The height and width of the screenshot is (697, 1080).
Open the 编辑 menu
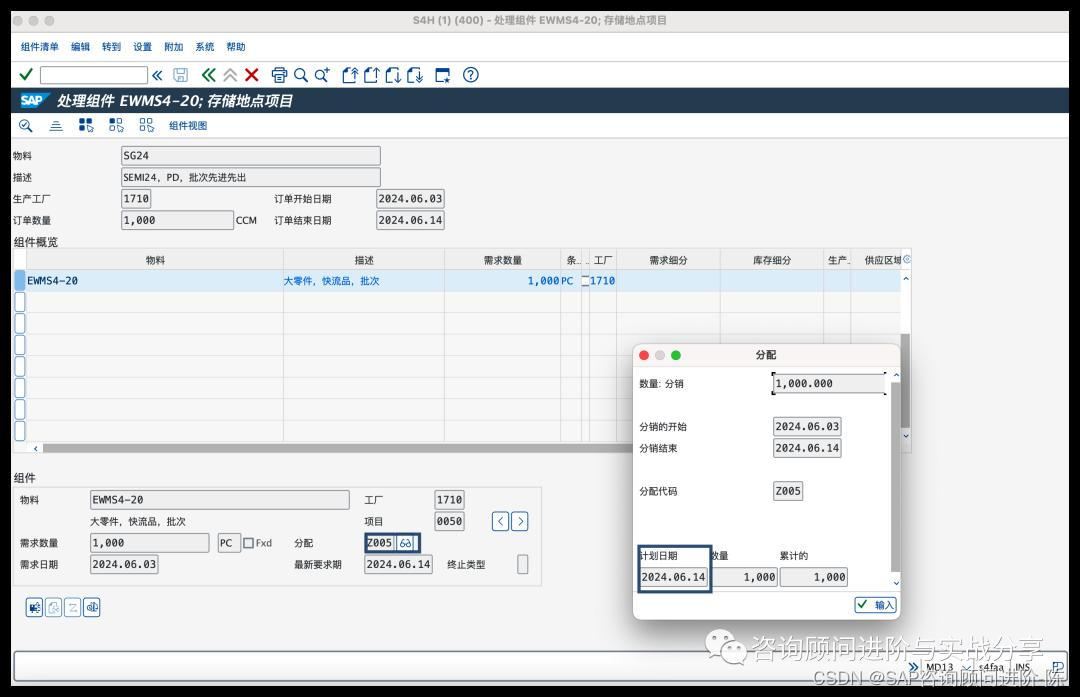click(81, 47)
